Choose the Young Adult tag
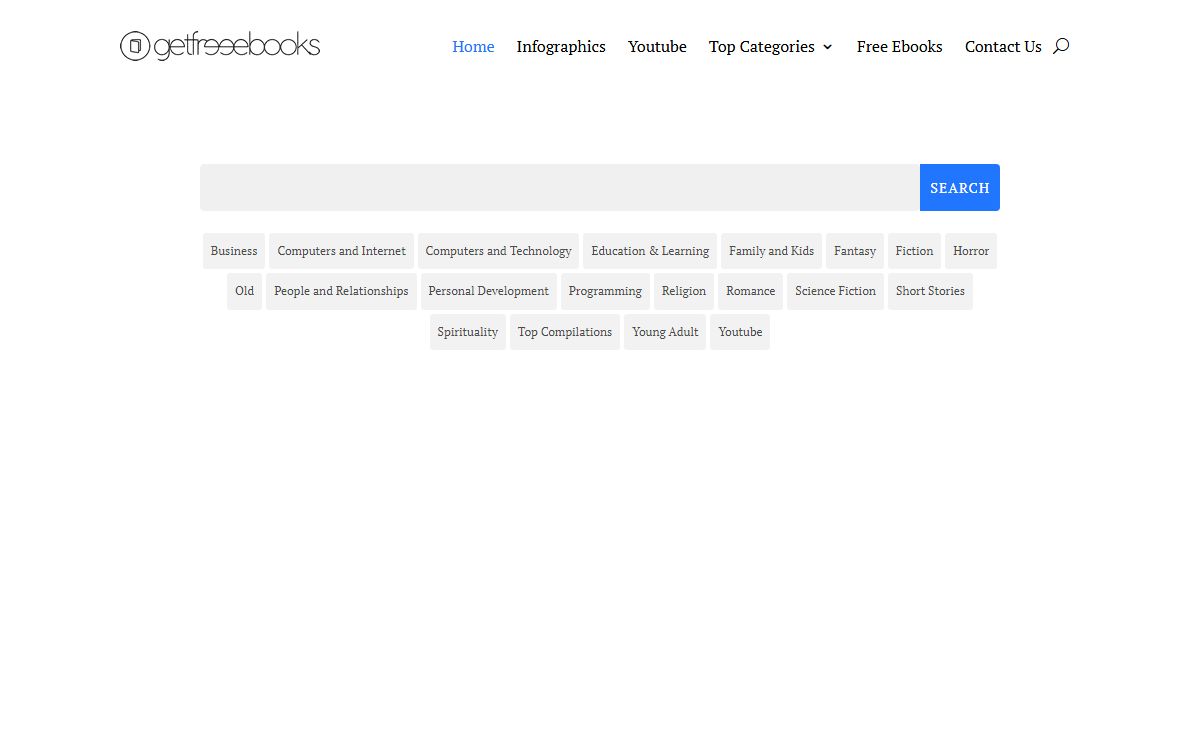Image resolution: width=1200 pixels, height=740 pixels. [x=665, y=332]
